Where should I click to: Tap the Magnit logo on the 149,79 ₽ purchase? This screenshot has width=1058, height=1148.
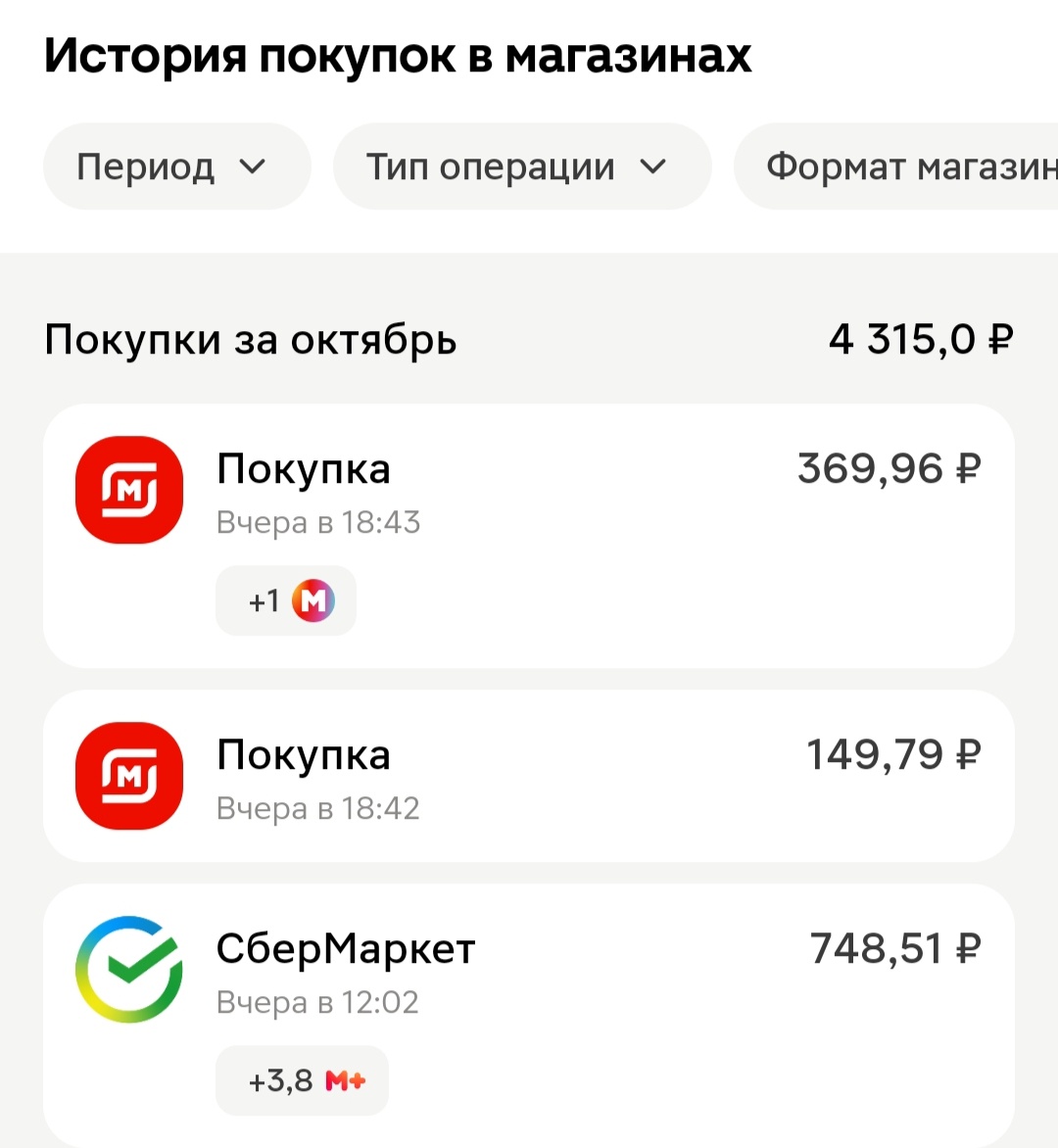[129, 776]
